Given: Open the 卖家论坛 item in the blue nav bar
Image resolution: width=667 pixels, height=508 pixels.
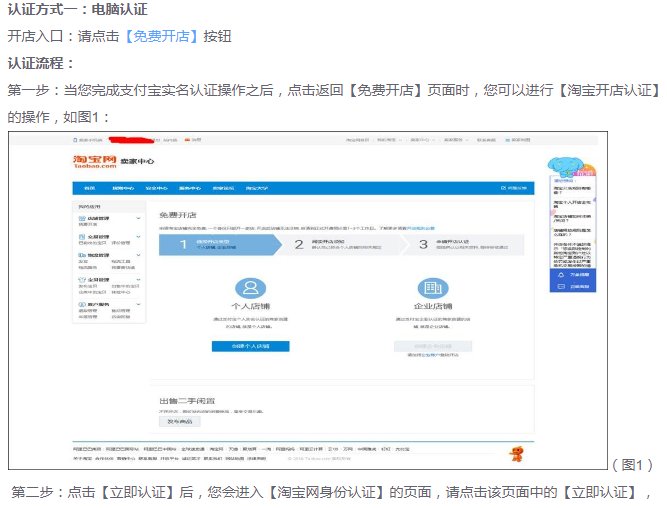Looking at the screenshot, I should (224, 188).
